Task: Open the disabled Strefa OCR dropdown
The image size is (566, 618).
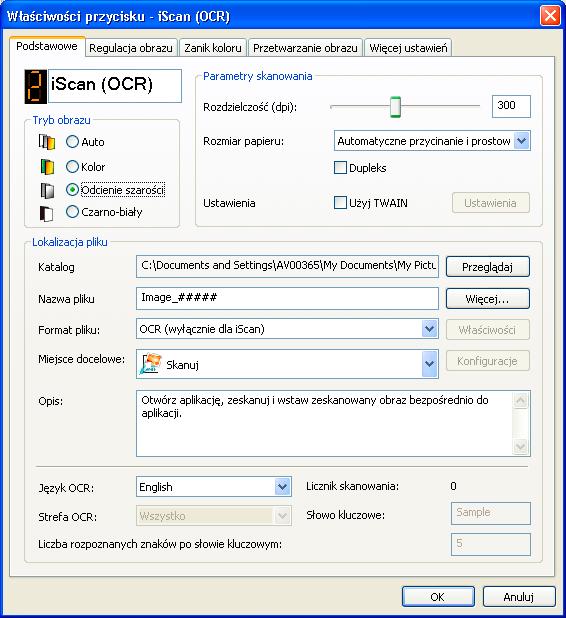Action: (282, 516)
